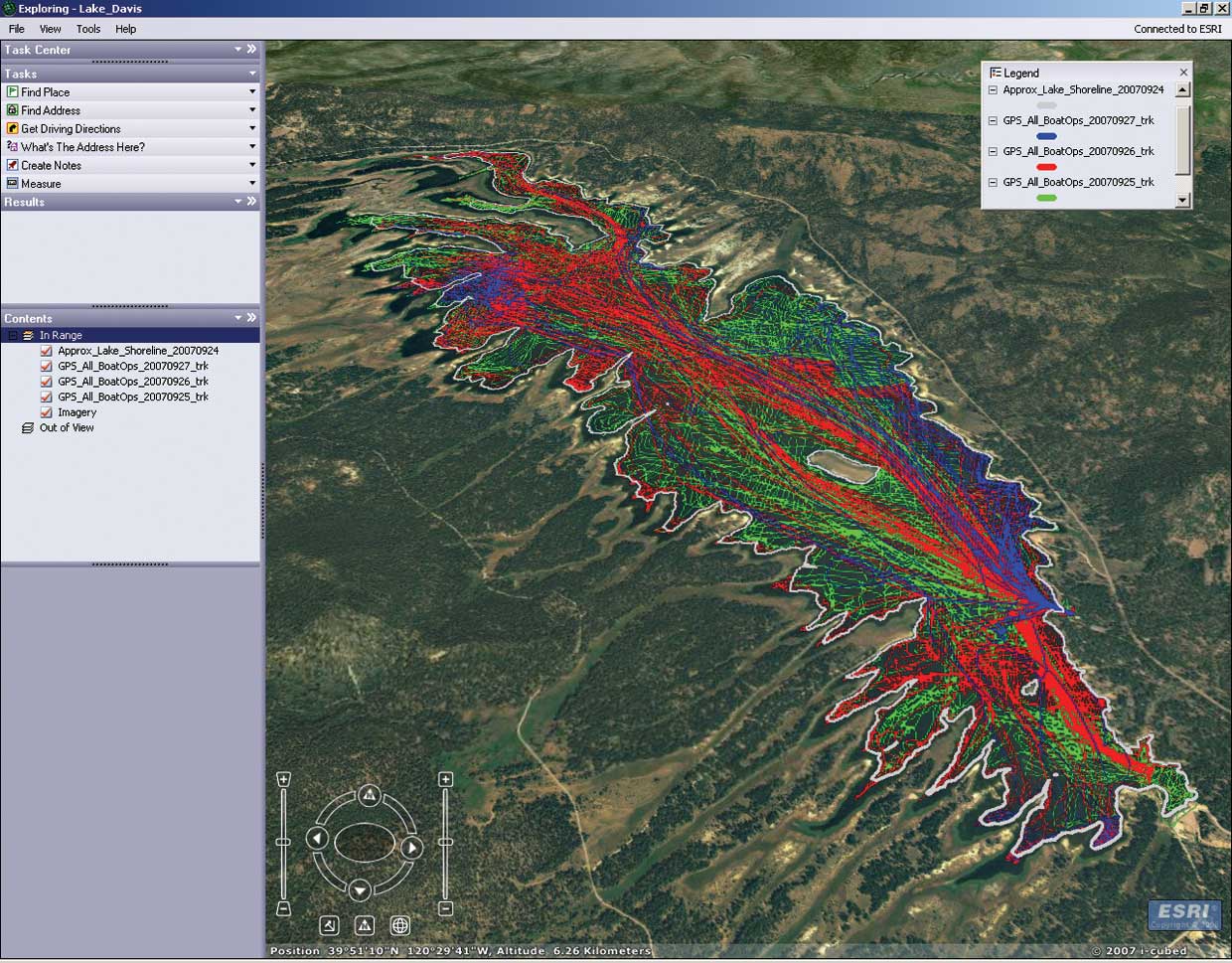
Task: Open Measure dropdown arrow
Action: click(251, 183)
